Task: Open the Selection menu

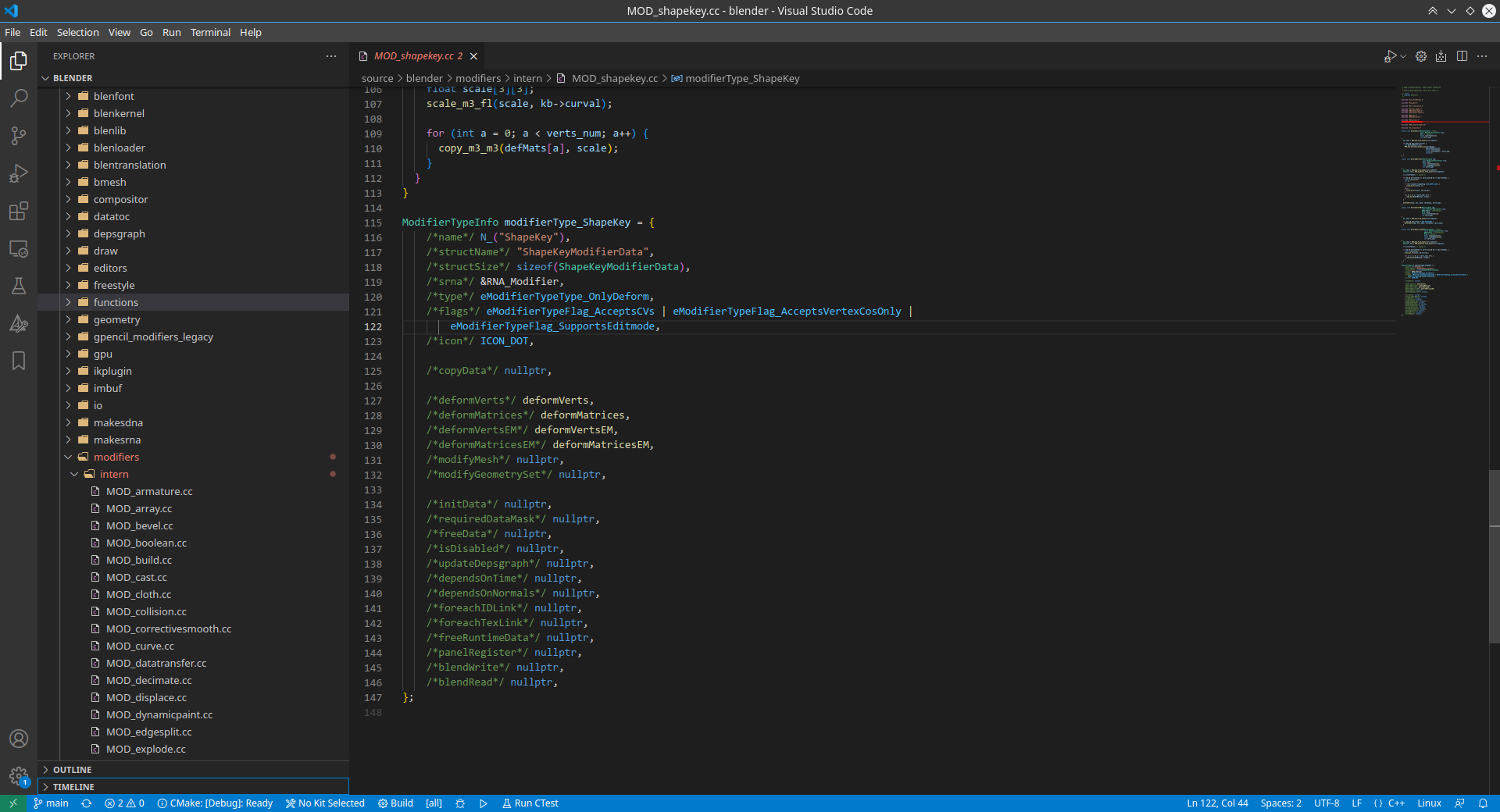Action: [77, 32]
